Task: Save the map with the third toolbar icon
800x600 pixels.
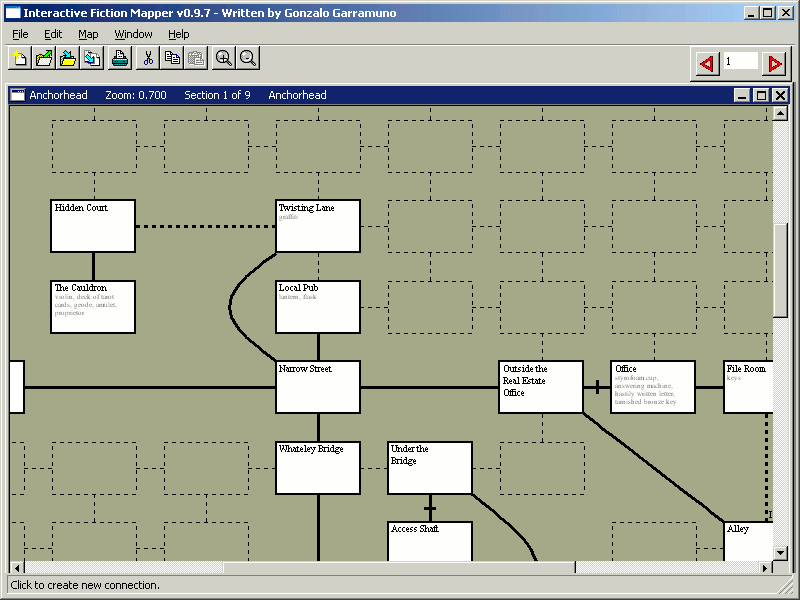Action: click(67, 58)
